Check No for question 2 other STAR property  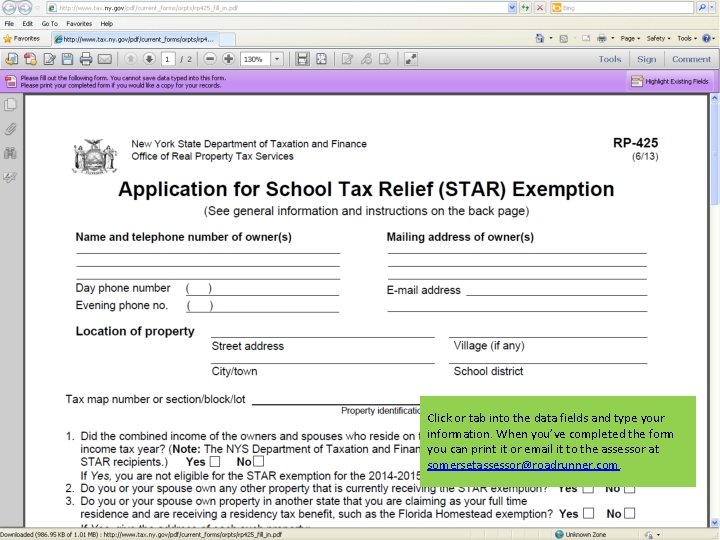tap(630, 489)
